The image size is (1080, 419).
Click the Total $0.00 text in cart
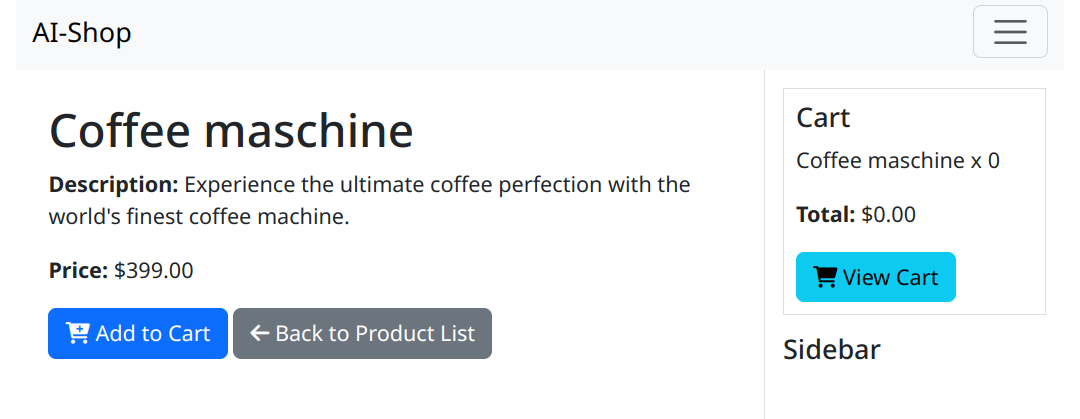[x=856, y=215]
